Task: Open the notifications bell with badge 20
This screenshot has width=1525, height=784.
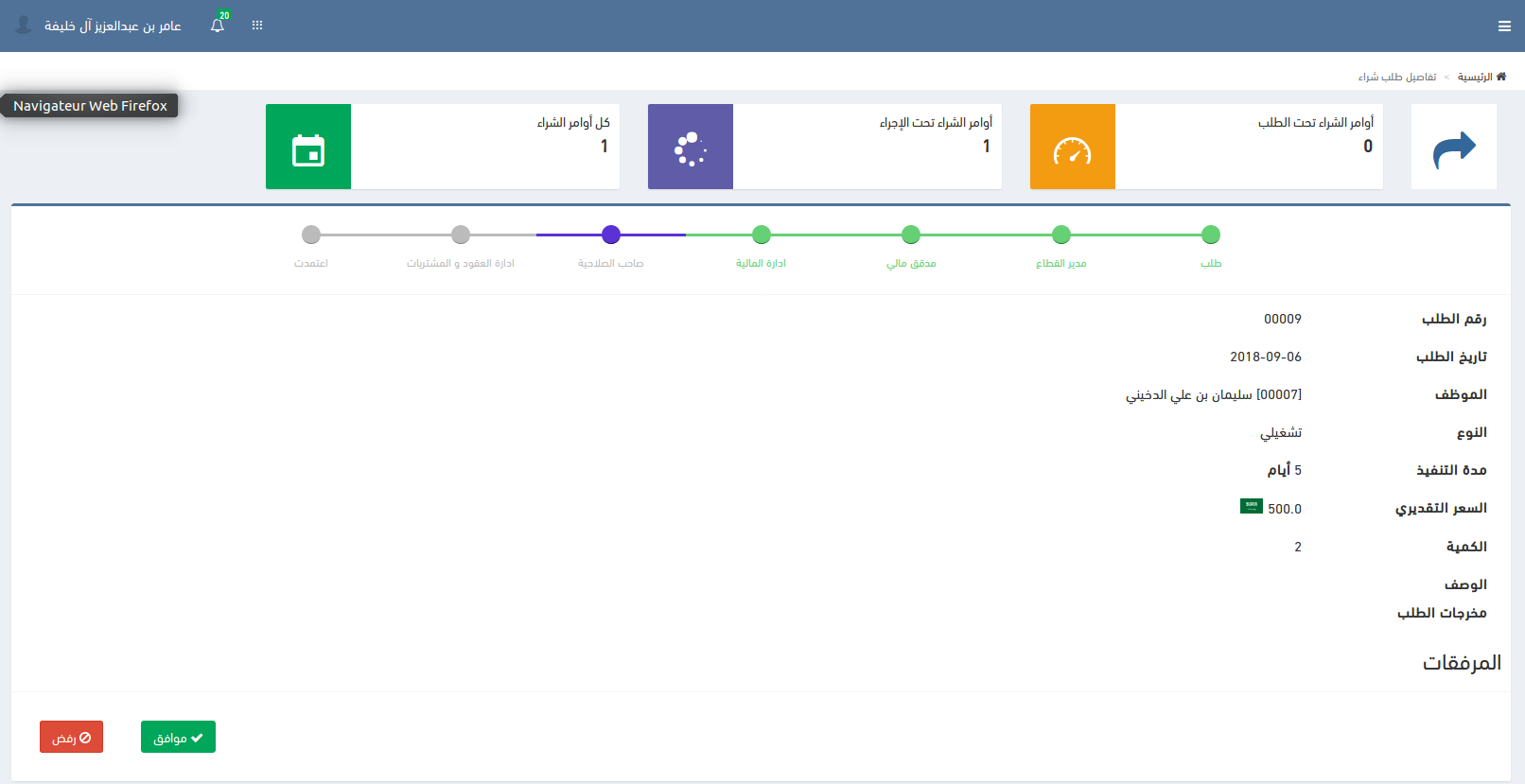Action: [x=218, y=26]
